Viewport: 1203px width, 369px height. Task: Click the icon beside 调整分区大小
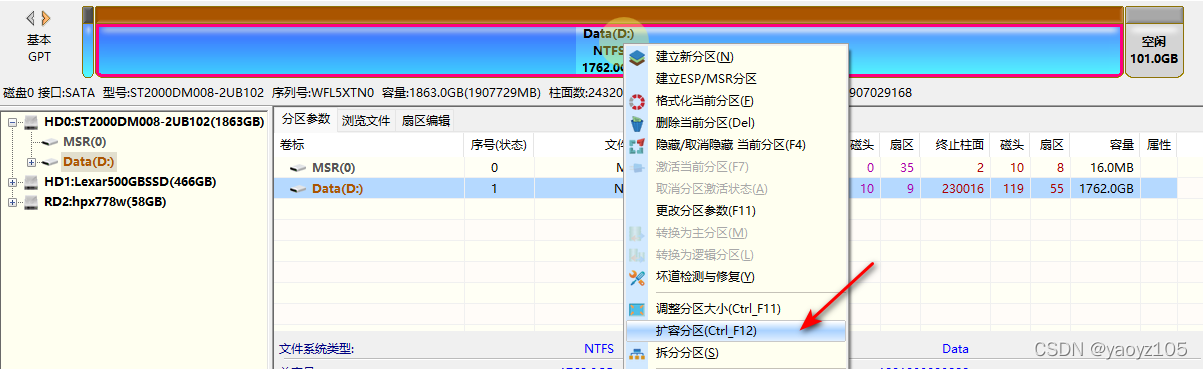click(x=636, y=309)
